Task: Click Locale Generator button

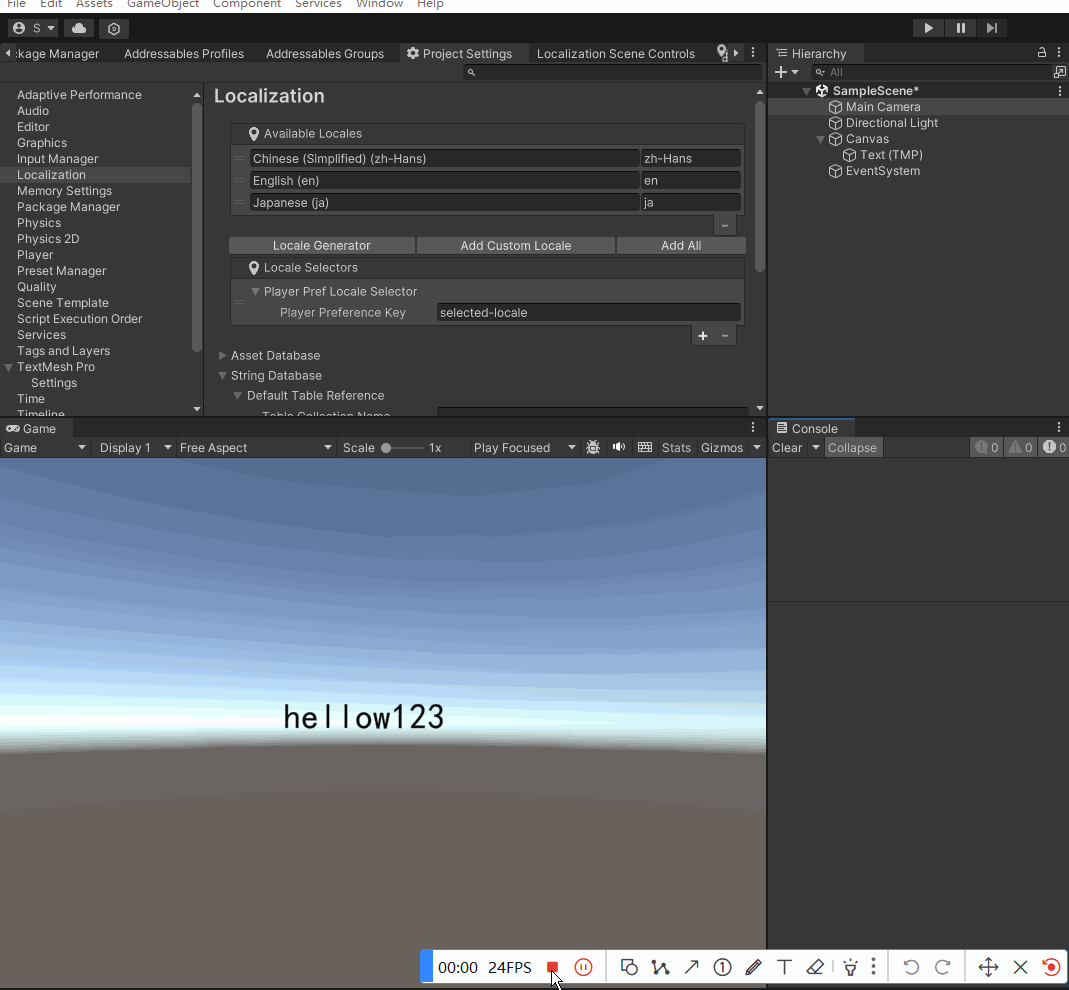Action: pyautogui.click(x=322, y=245)
